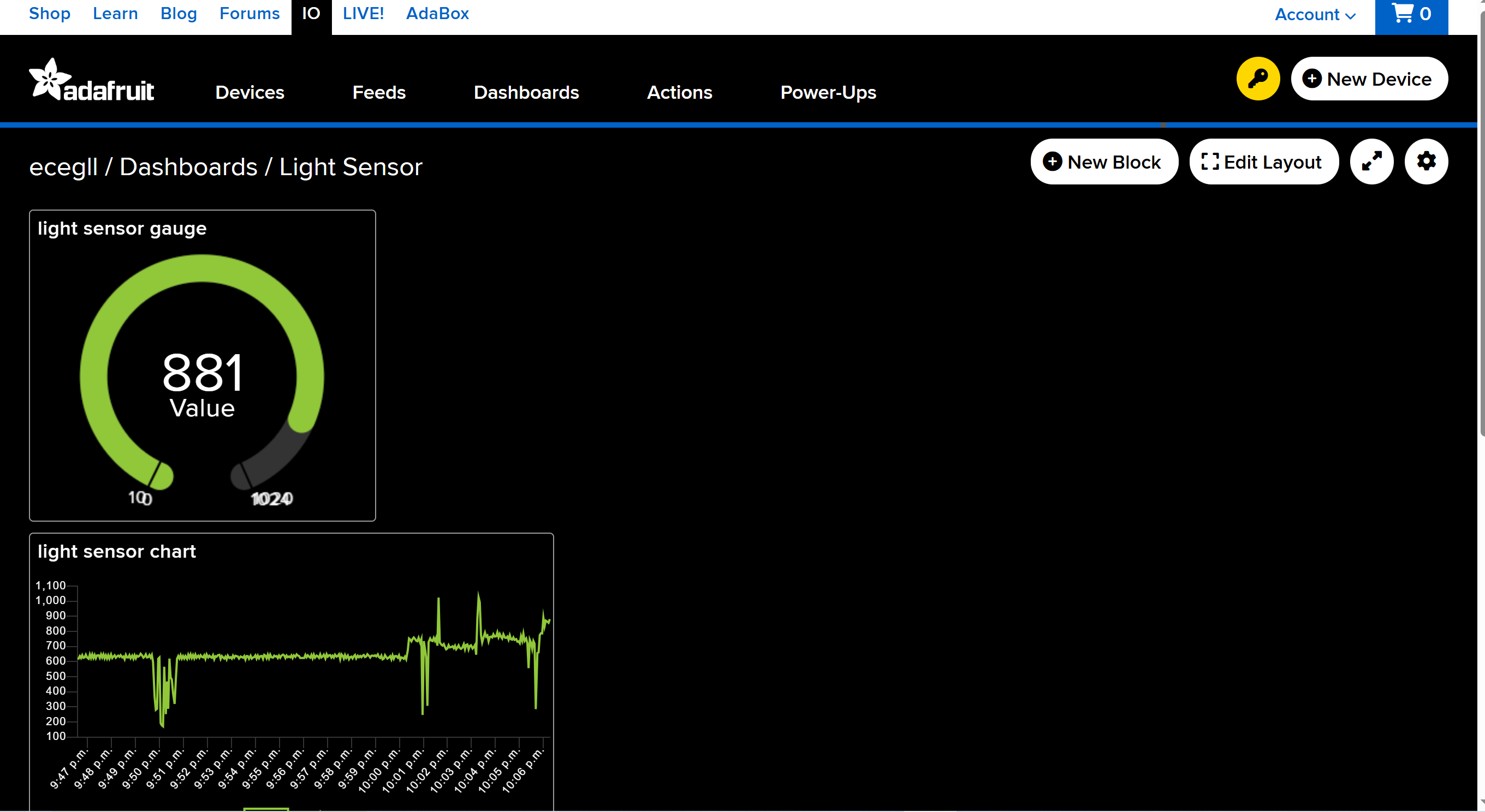Click the light sensor gauge arc
This screenshot has height=812, width=1485.
(202, 269)
